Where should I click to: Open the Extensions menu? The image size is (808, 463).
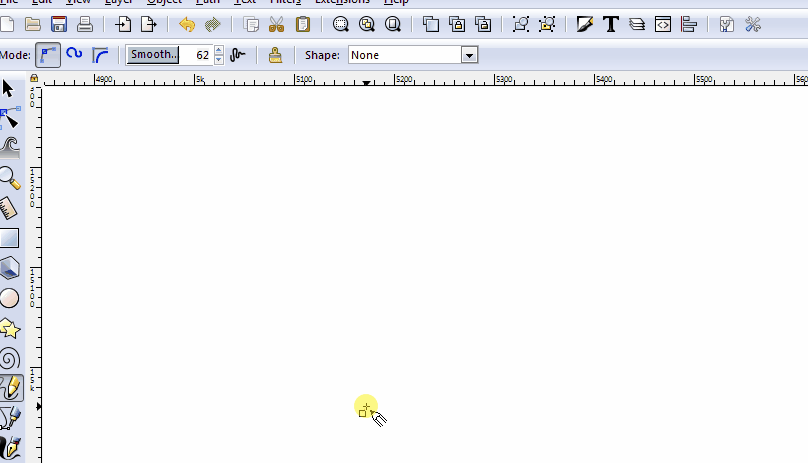(x=342, y=2)
